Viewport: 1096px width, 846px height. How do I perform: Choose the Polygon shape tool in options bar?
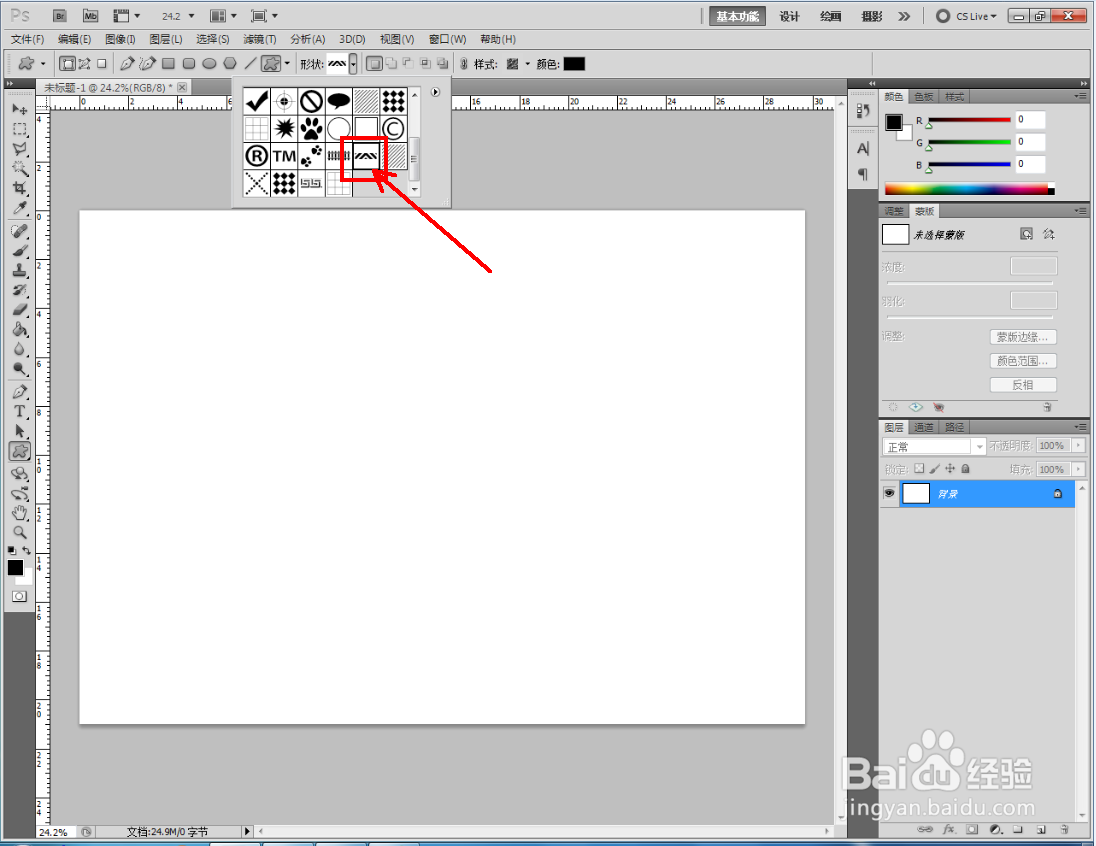pos(230,64)
